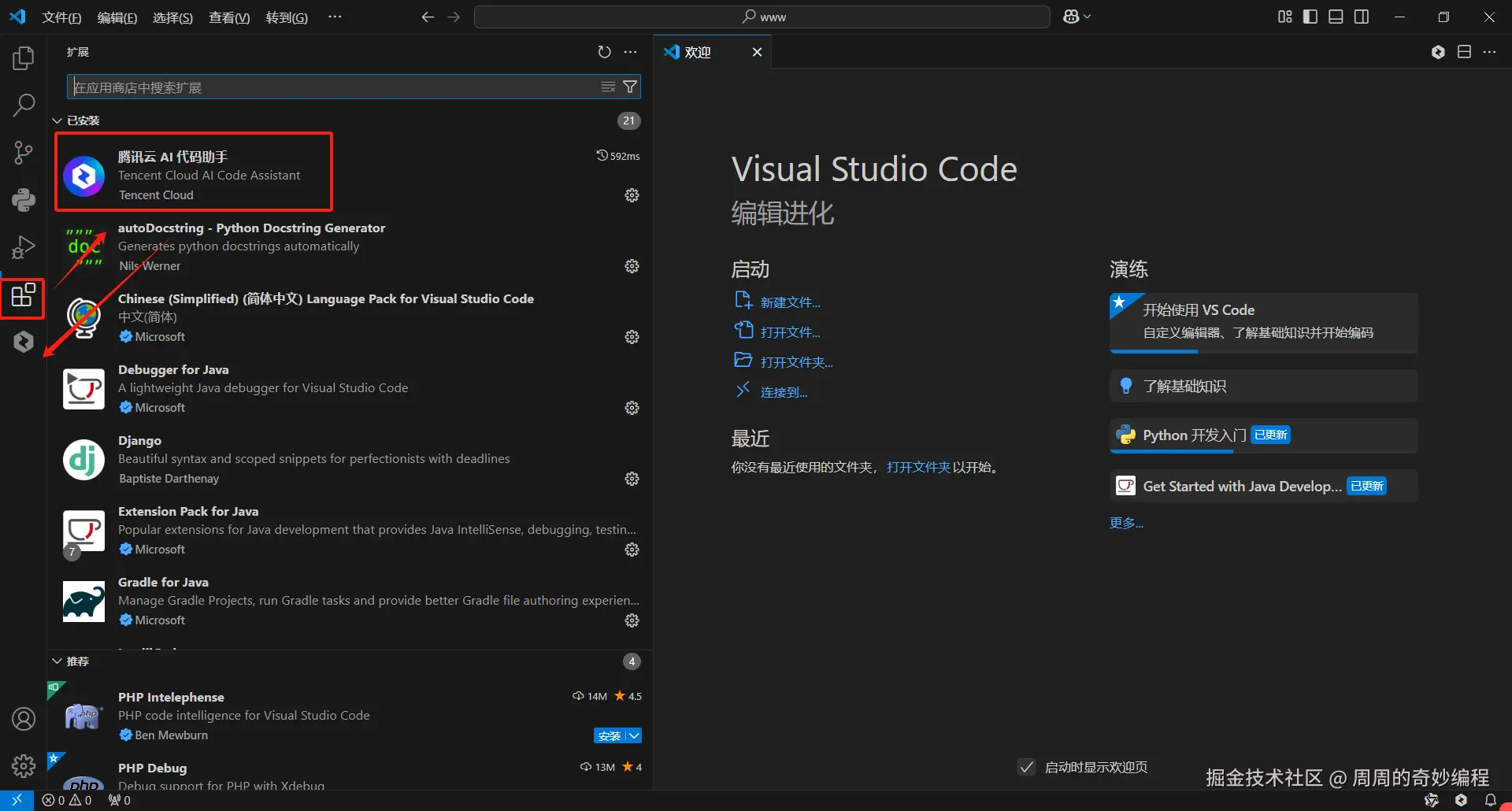Select the Welcome (欢迎) tab
Screen dimensions: 1512x811
pyautogui.click(x=697, y=52)
